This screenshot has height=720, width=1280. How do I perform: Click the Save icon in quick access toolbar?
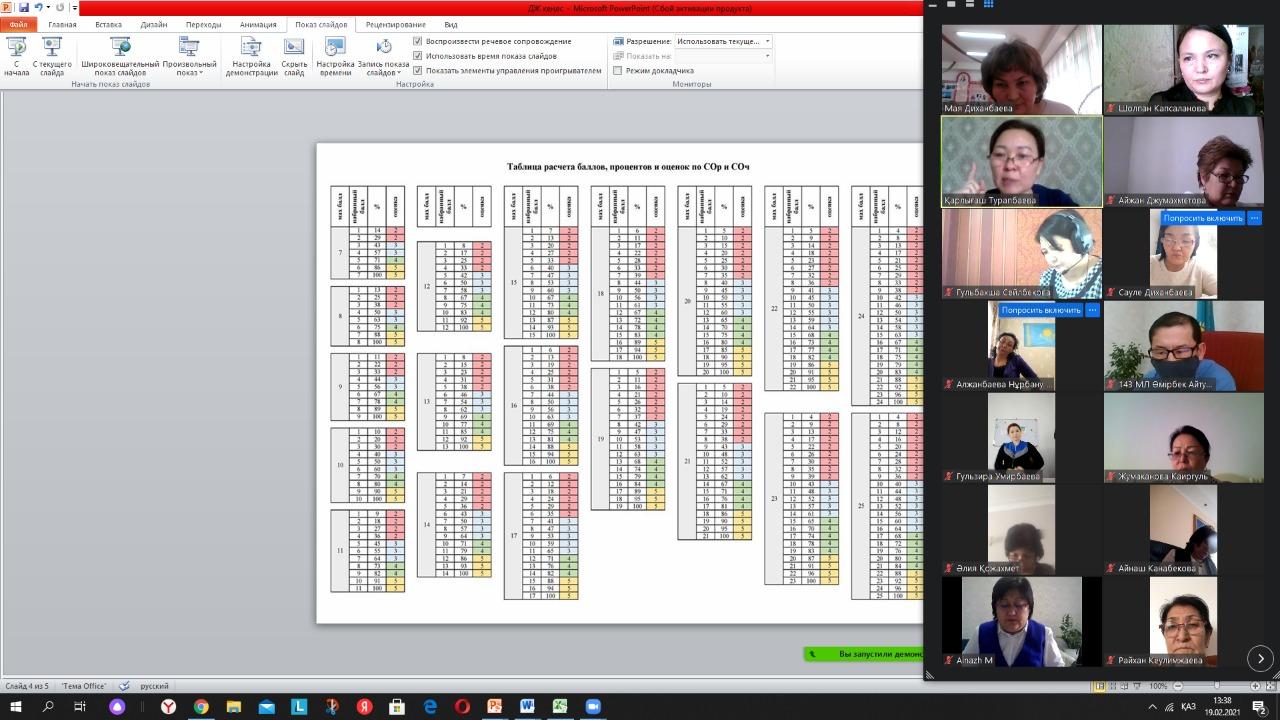pyautogui.click(x=23, y=7)
